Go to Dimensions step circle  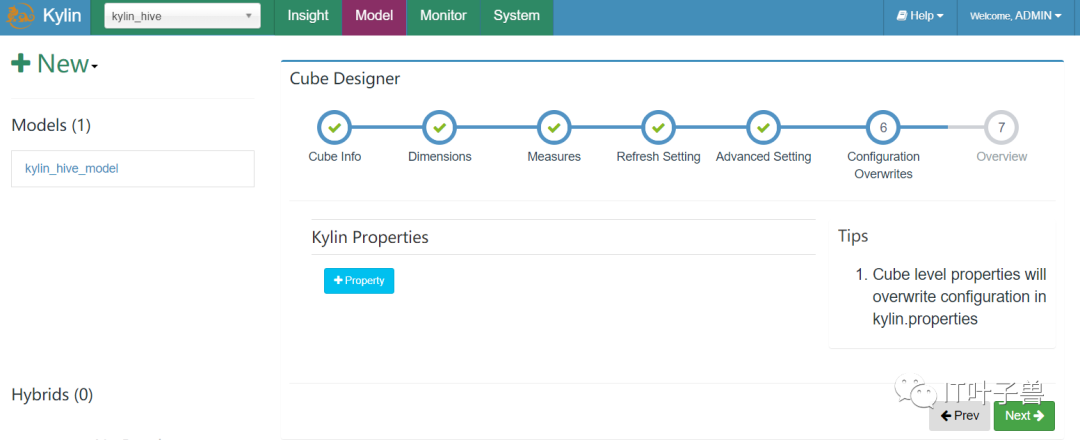tap(439, 127)
